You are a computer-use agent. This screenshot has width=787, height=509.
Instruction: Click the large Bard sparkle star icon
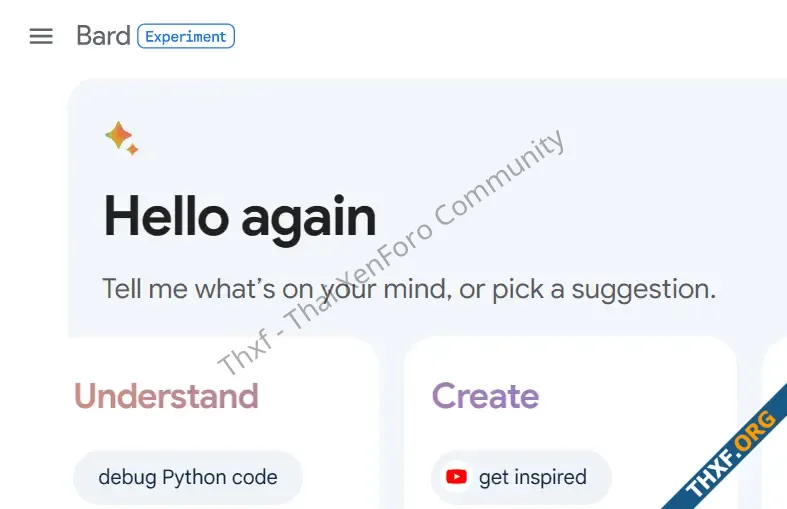coord(118,135)
